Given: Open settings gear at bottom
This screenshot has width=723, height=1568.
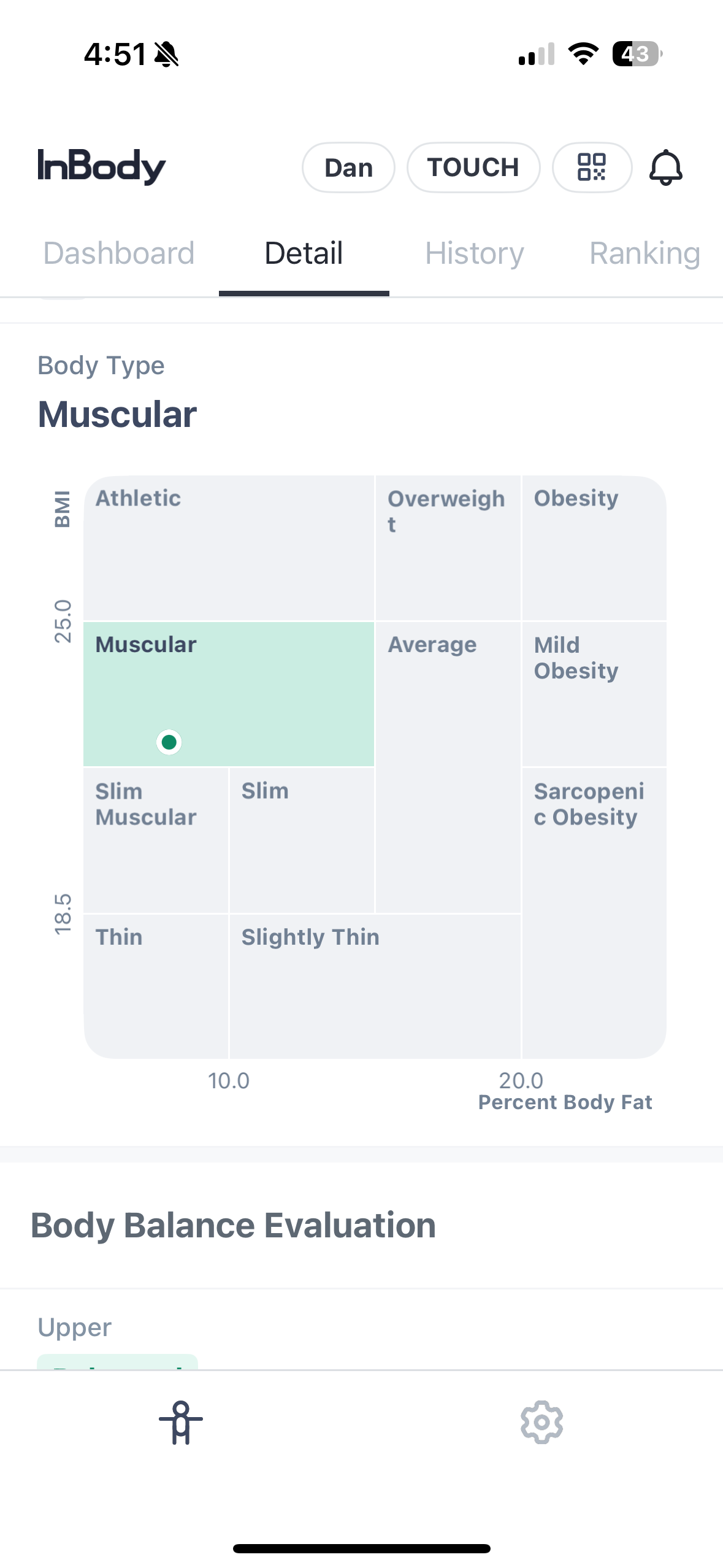Looking at the screenshot, I should (541, 1422).
